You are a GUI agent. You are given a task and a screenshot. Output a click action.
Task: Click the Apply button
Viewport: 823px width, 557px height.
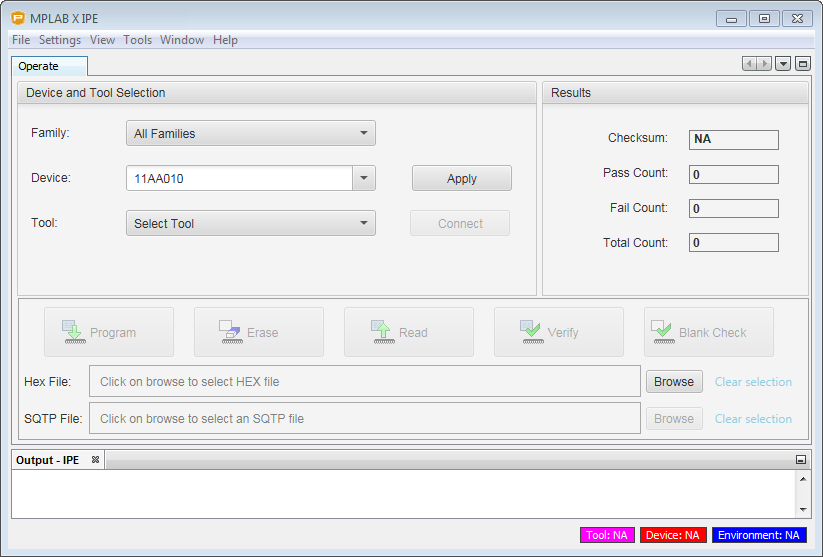click(461, 178)
